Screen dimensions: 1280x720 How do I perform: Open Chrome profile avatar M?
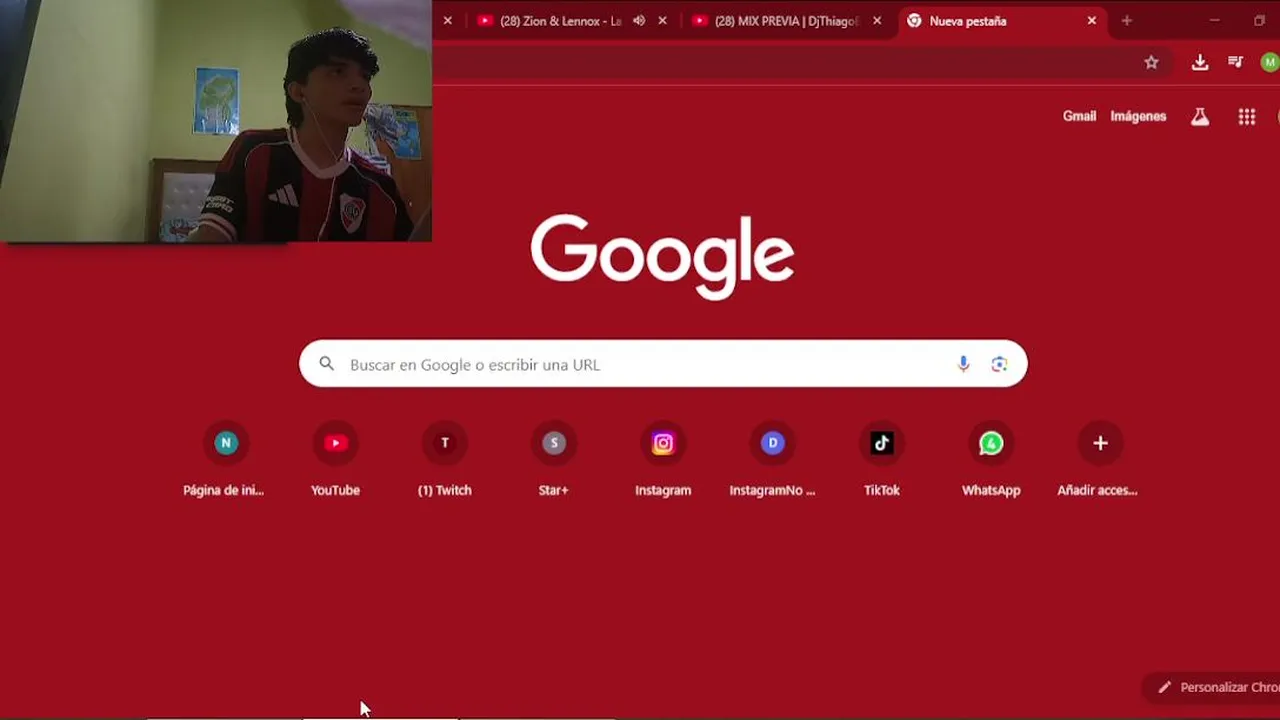pos(1270,62)
